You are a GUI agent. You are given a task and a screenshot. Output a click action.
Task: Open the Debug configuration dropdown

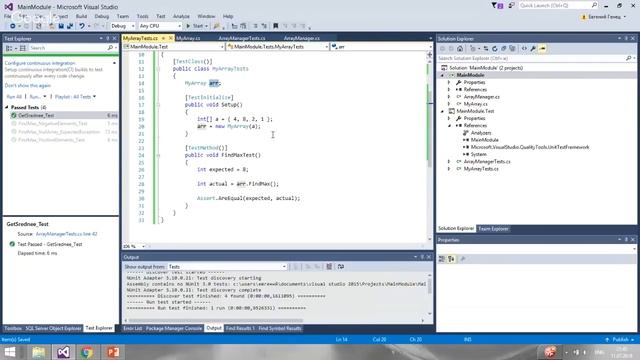pos(122,26)
